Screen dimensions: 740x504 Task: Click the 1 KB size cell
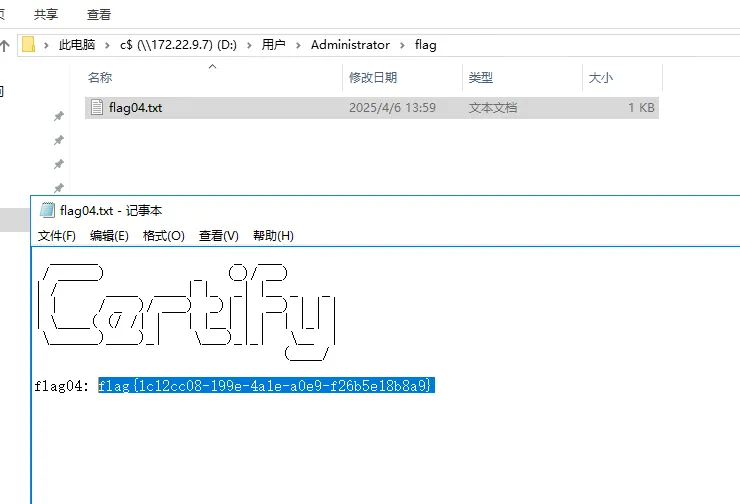point(641,108)
